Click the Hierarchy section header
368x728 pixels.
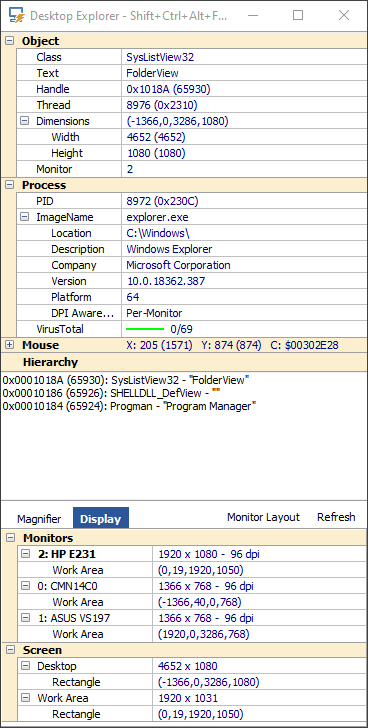[184, 362]
